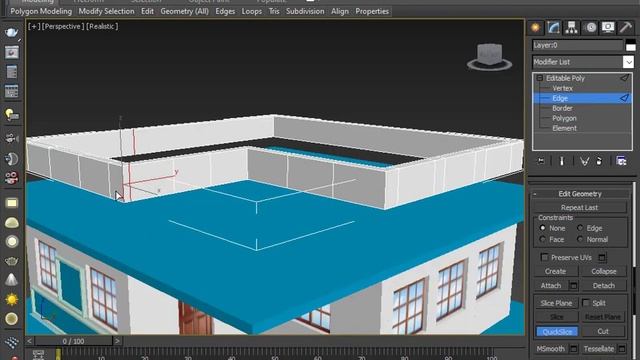Image resolution: width=640 pixels, height=360 pixels.
Task: Create a teapot primitive from left toolbar
Action: [11, 261]
